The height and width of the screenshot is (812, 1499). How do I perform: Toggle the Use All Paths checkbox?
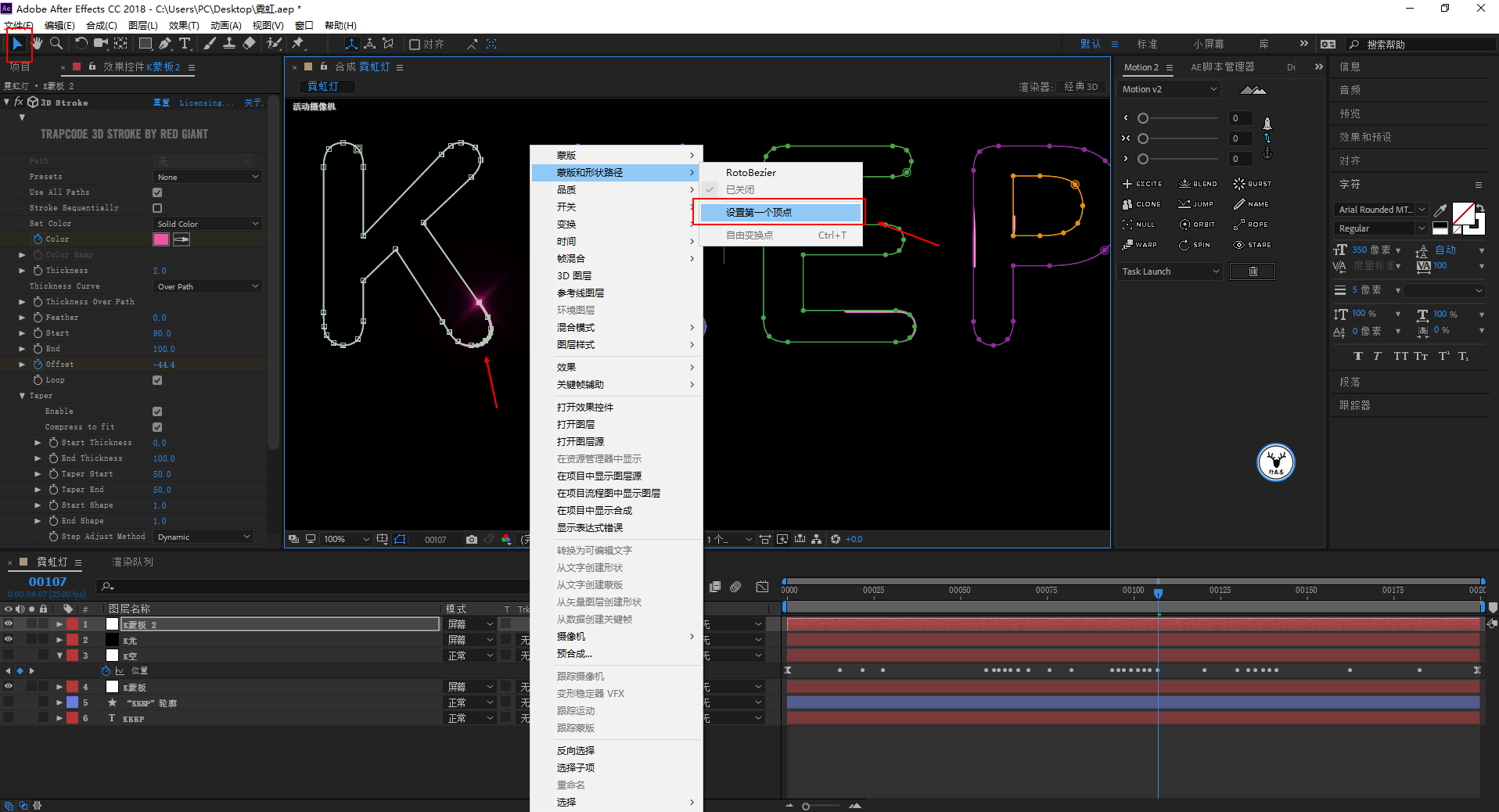point(157,192)
